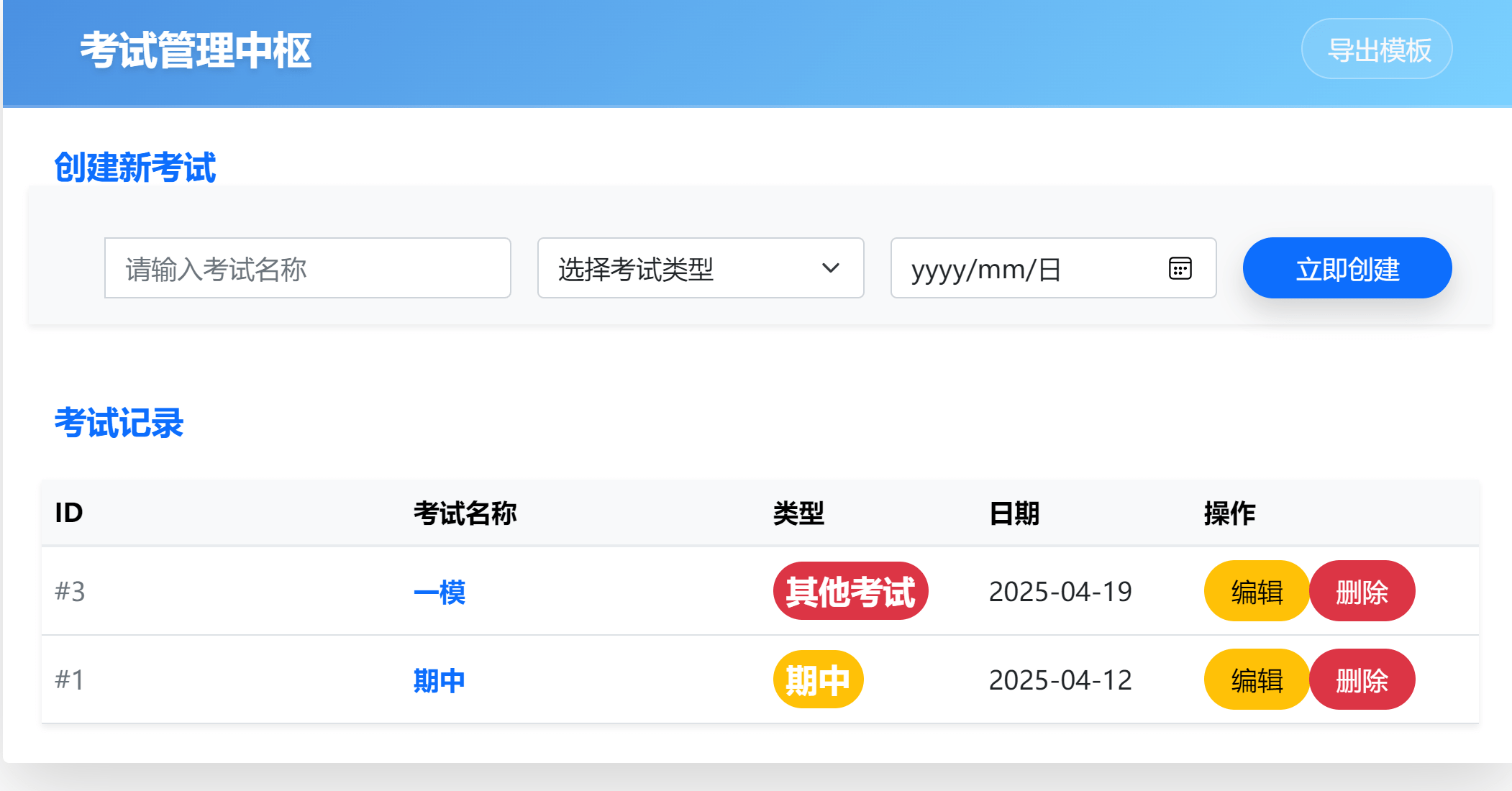Click the yyyy/mm/日 date input field
Viewport: 1512px width, 791px height.
[x=1021, y=268]
